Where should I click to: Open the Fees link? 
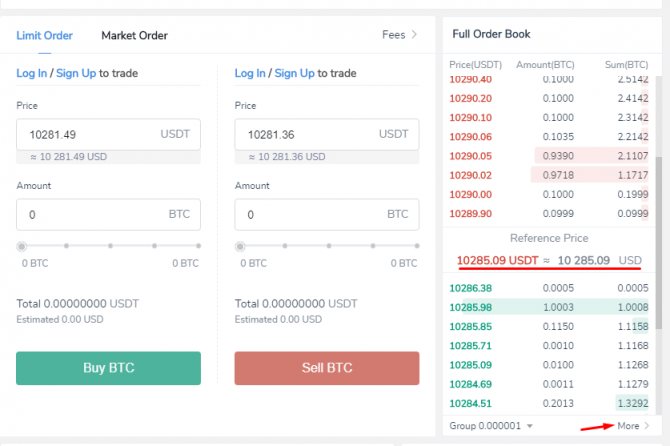[x=394, y=35]
